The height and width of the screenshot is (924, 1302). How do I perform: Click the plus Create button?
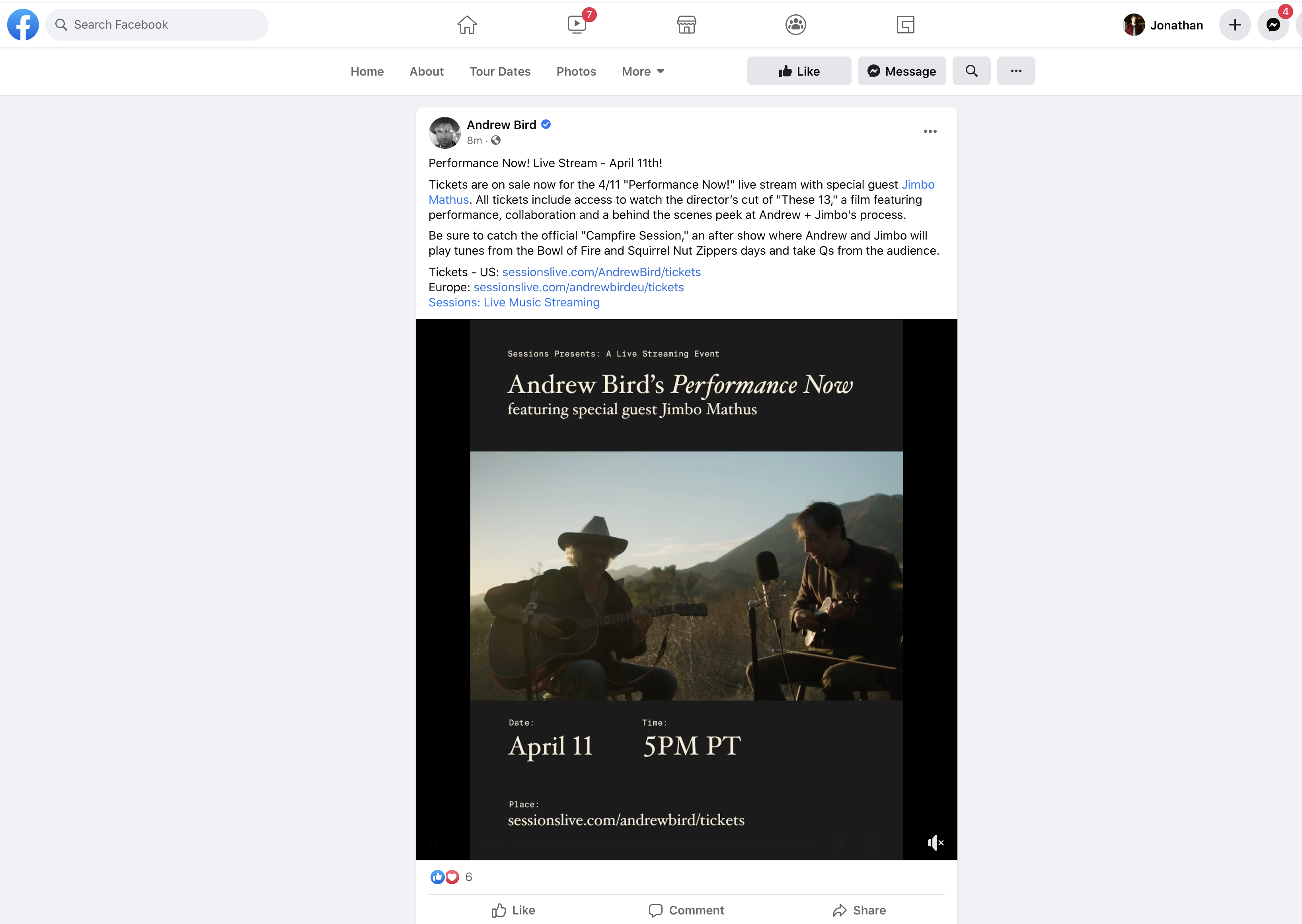(1234, 24)
